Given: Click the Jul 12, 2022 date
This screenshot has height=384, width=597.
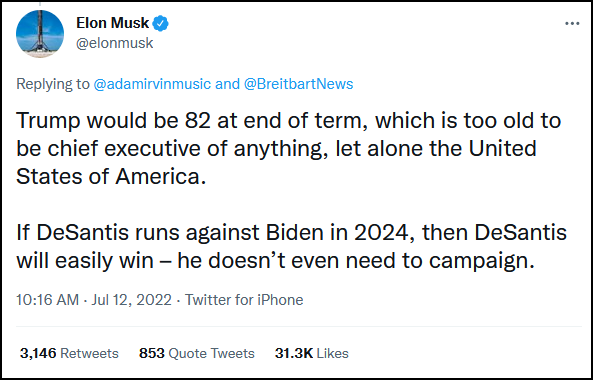Looking at the screenshot, I should tap(131, 300).
